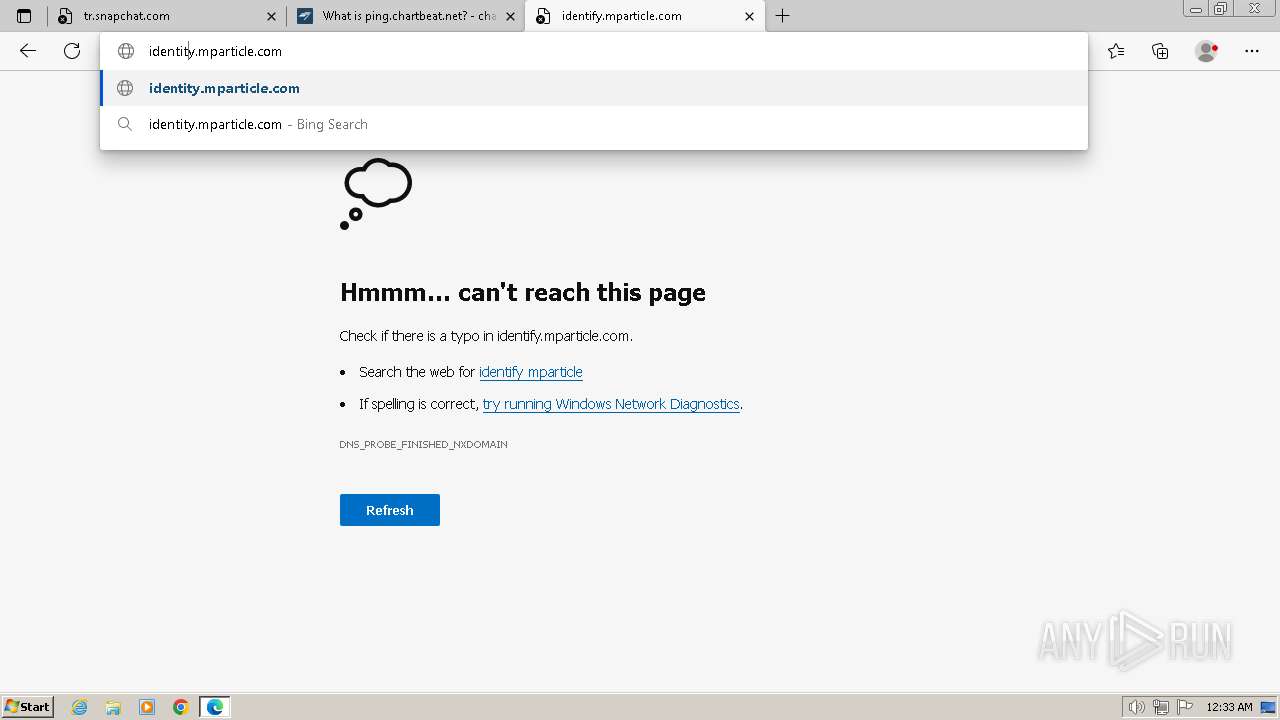Viewport: 1280px width, 720px height.
Task: Open the Favorites star icon
Action: point(1116,51)
